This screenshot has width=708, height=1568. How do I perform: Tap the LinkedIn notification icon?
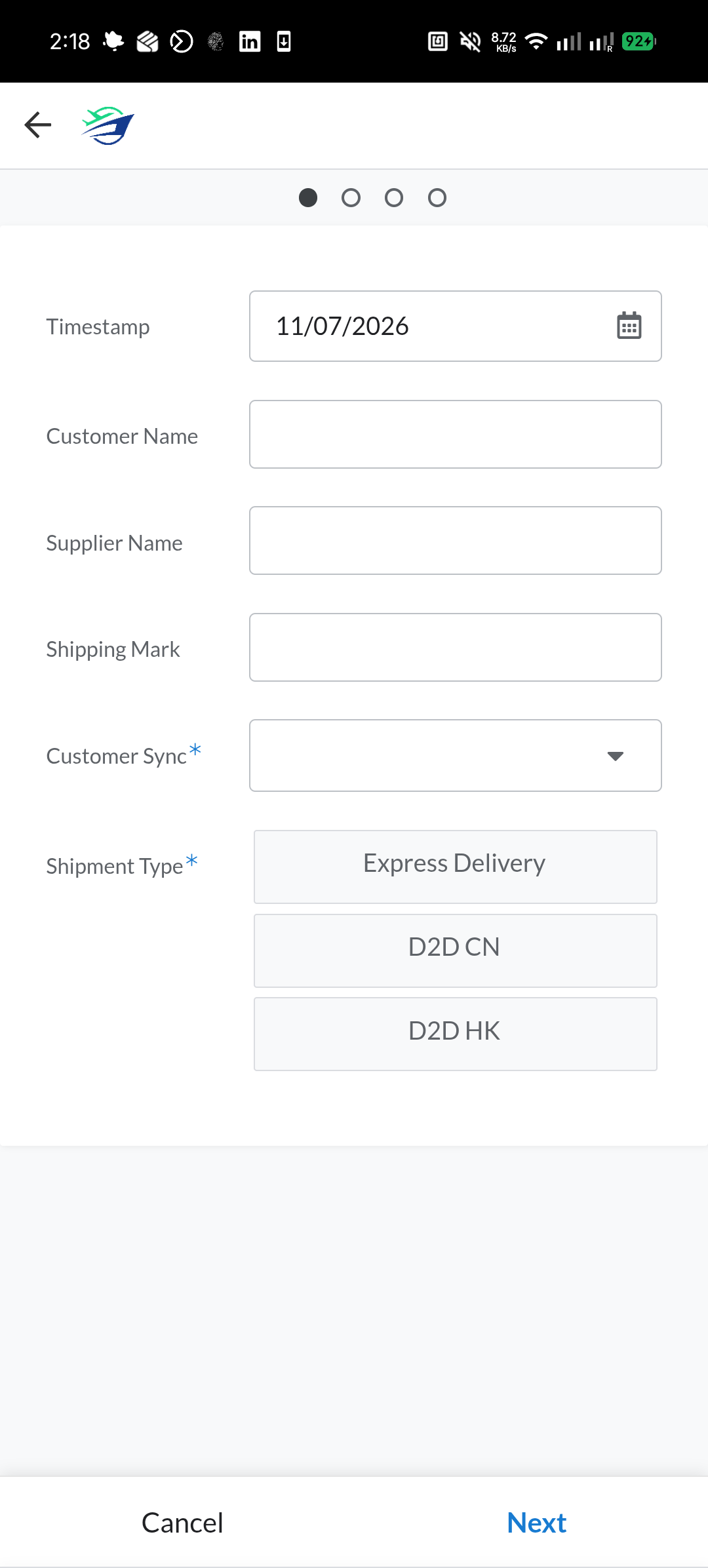pos(250,42)
